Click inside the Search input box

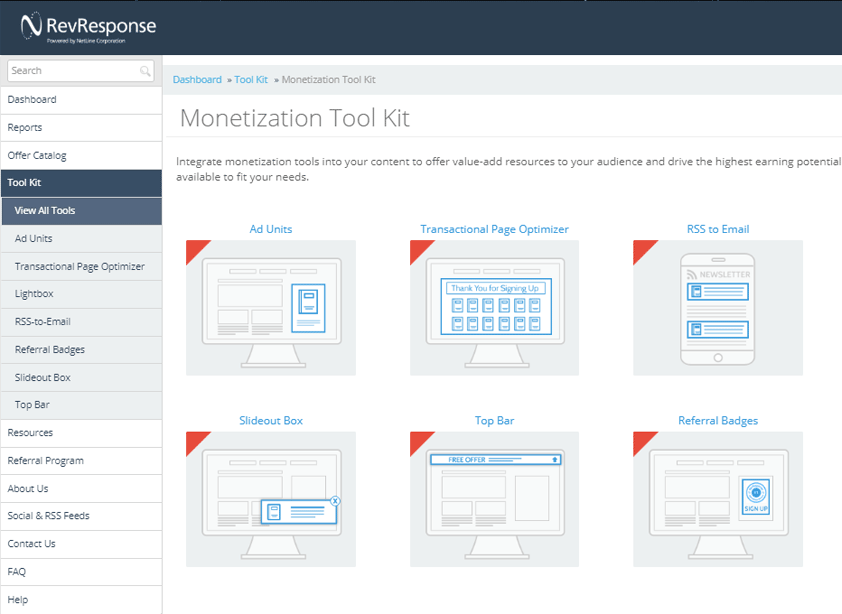70,70
